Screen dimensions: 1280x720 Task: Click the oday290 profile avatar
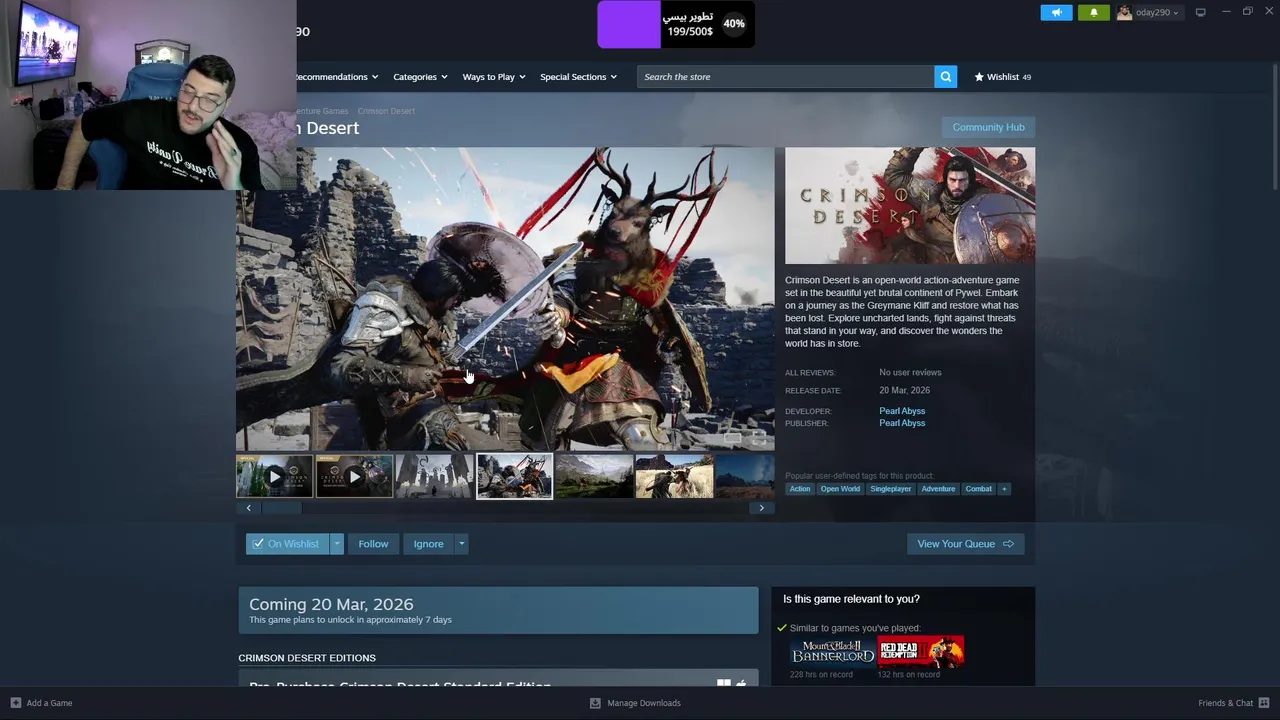tap(1124, 12)
